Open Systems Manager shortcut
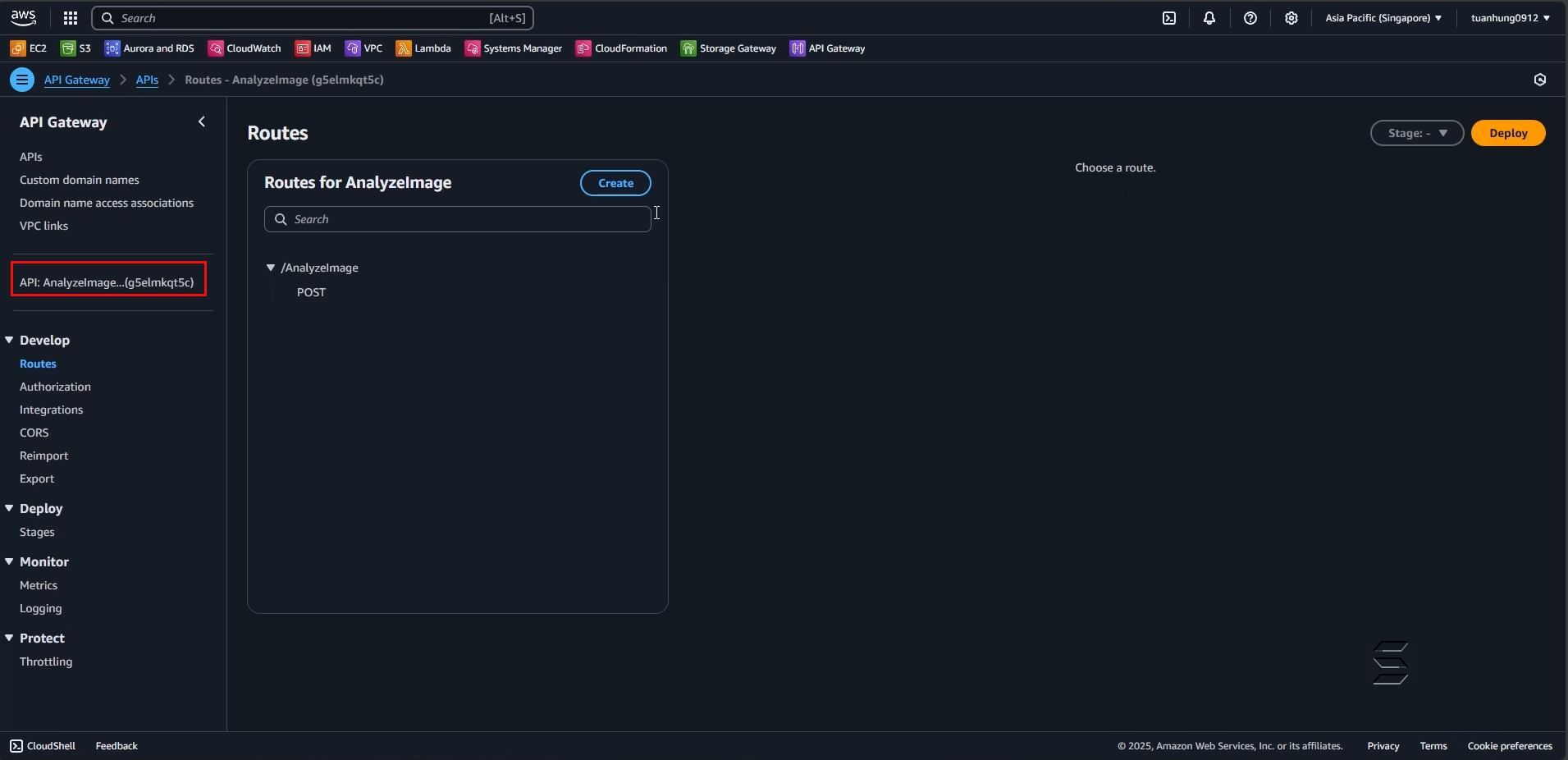The image size is (1568, 760). pyautogui.click(x=514, y=48)
